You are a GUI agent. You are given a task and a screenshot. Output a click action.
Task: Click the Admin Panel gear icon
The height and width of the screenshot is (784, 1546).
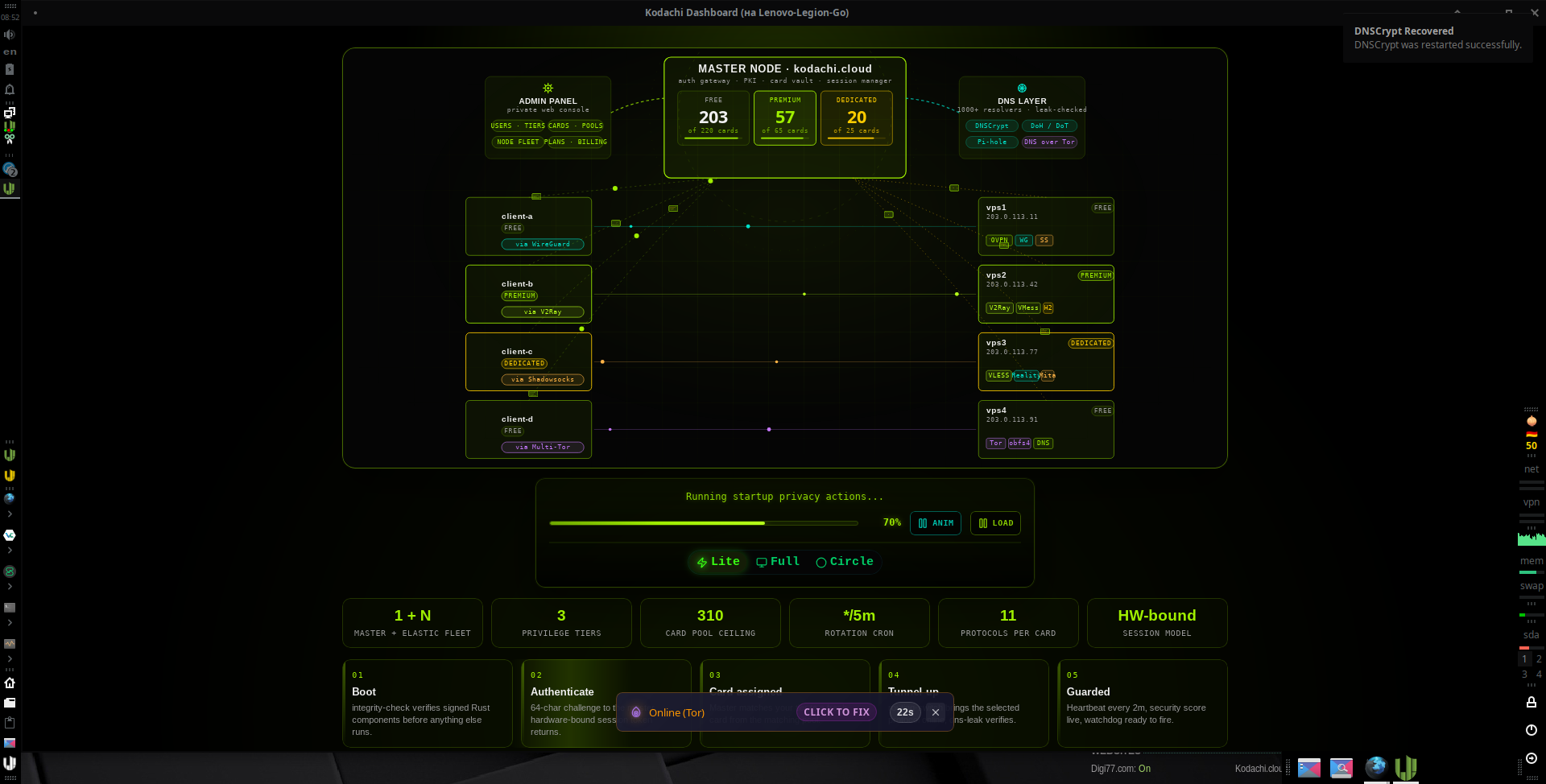tap(548, 88)
